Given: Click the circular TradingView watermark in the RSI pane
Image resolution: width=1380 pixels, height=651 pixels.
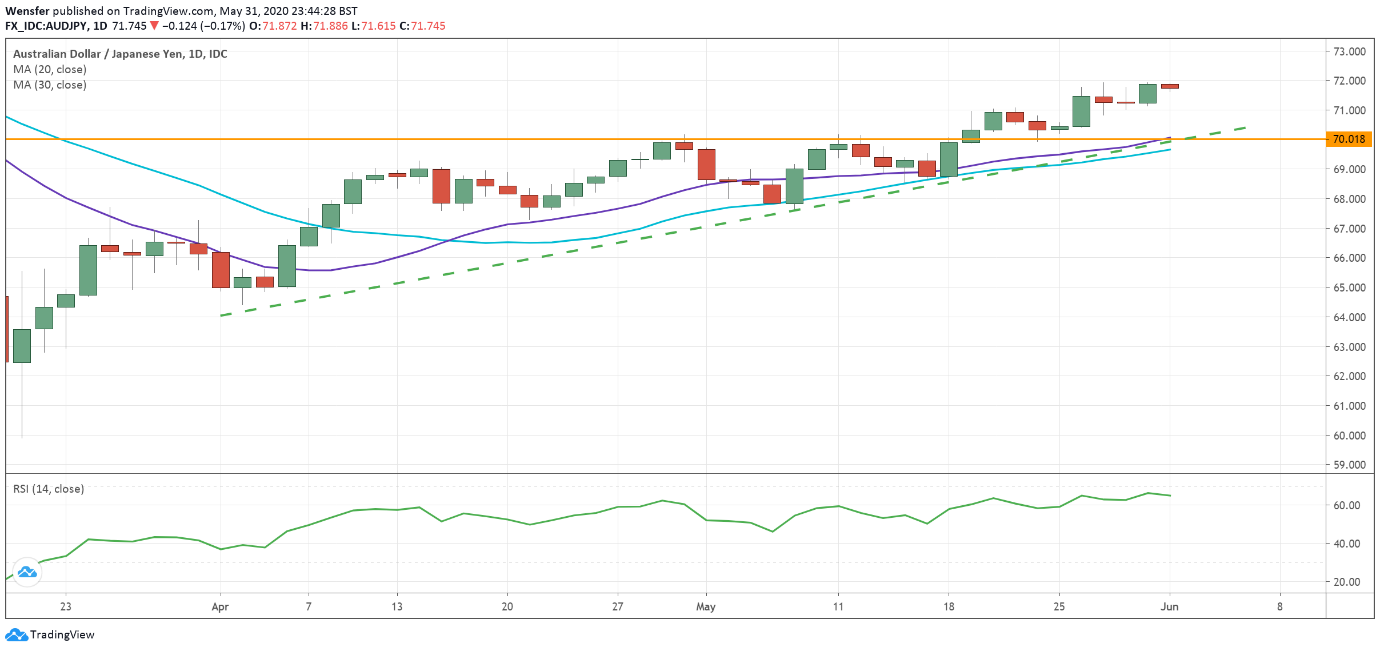Looking at the screenshot, I should tap(27, 572).
